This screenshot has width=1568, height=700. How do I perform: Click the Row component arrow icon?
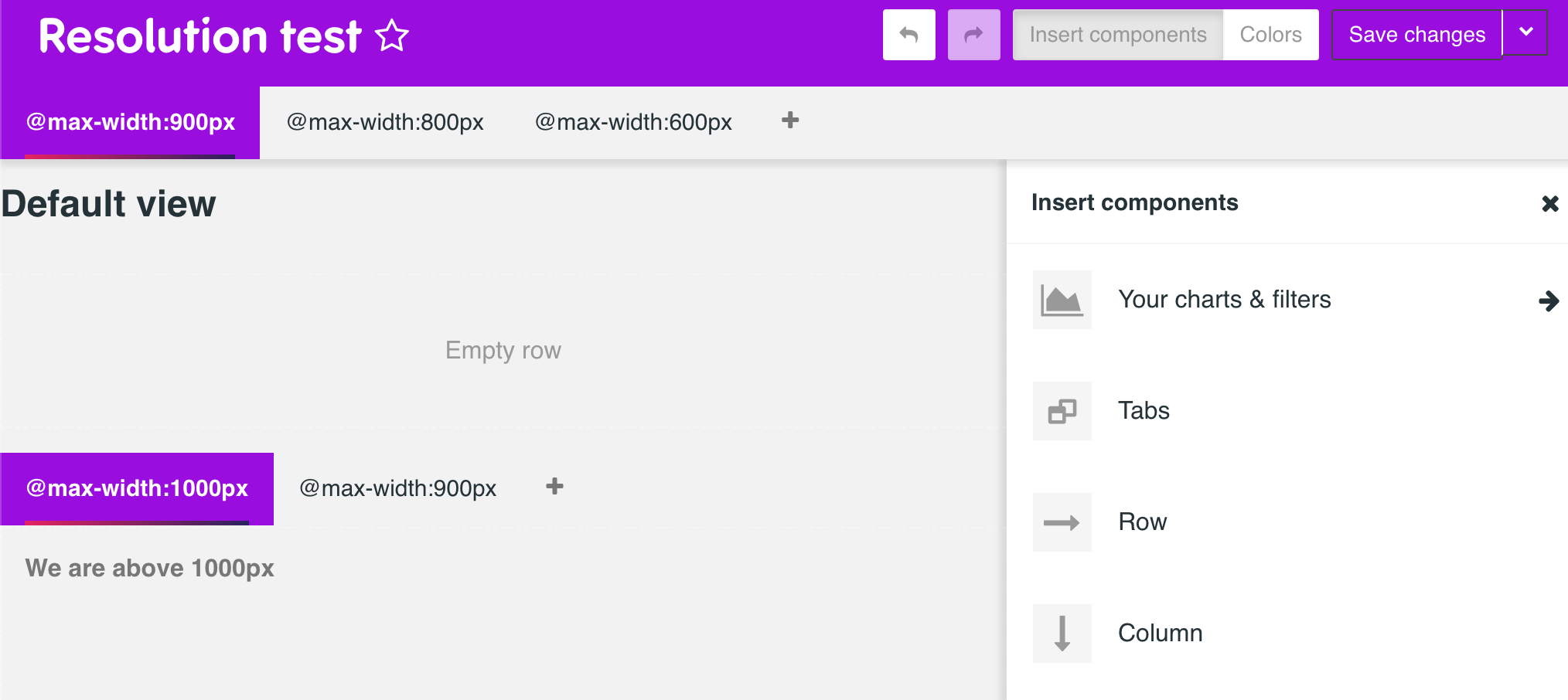click(1062, 522)
